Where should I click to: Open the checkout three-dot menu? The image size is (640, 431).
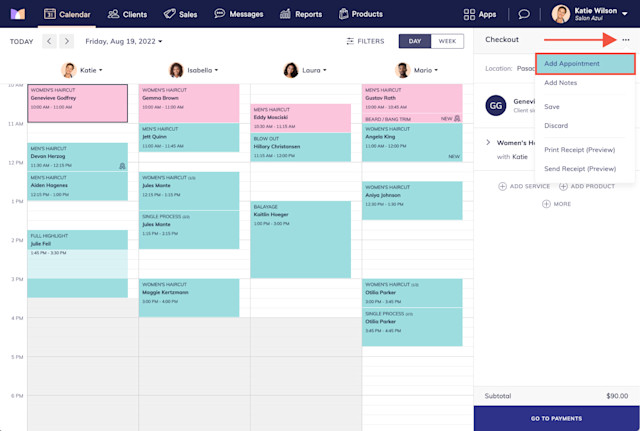point(626,40)
